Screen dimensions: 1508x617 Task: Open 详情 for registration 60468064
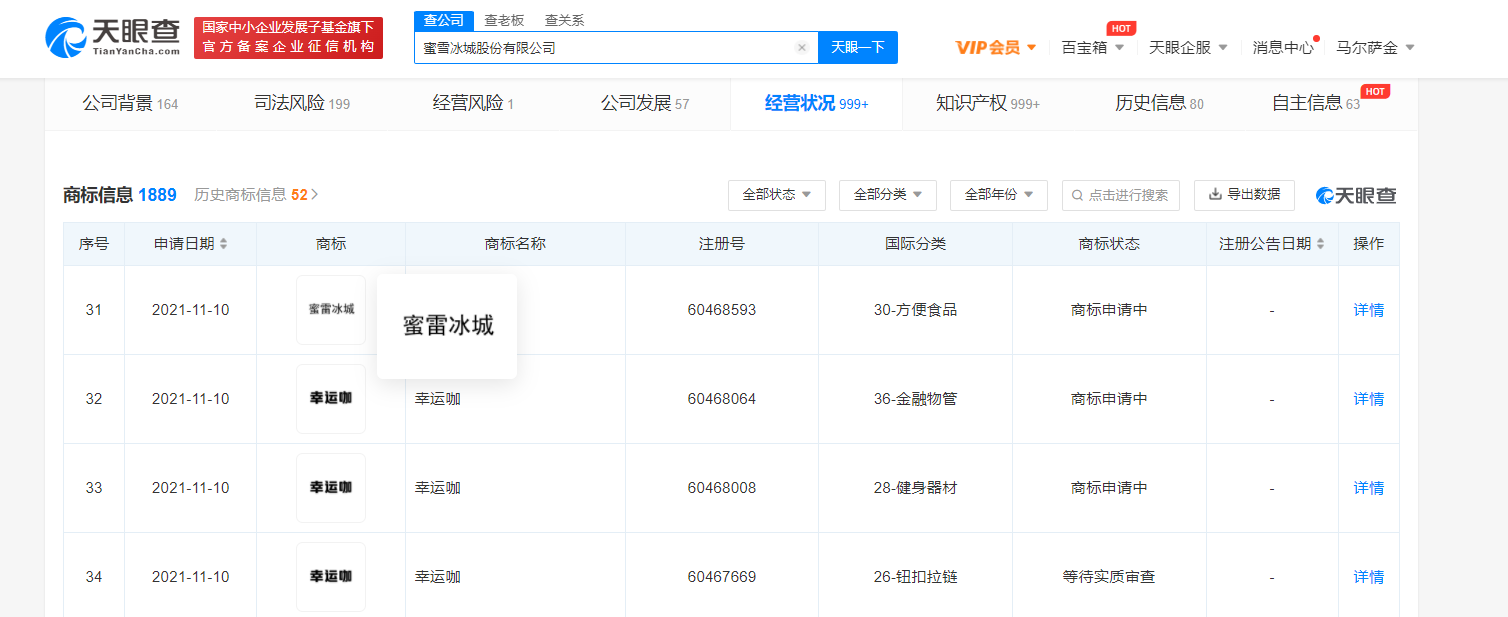pyautogui.click(x=1369, y=399)
